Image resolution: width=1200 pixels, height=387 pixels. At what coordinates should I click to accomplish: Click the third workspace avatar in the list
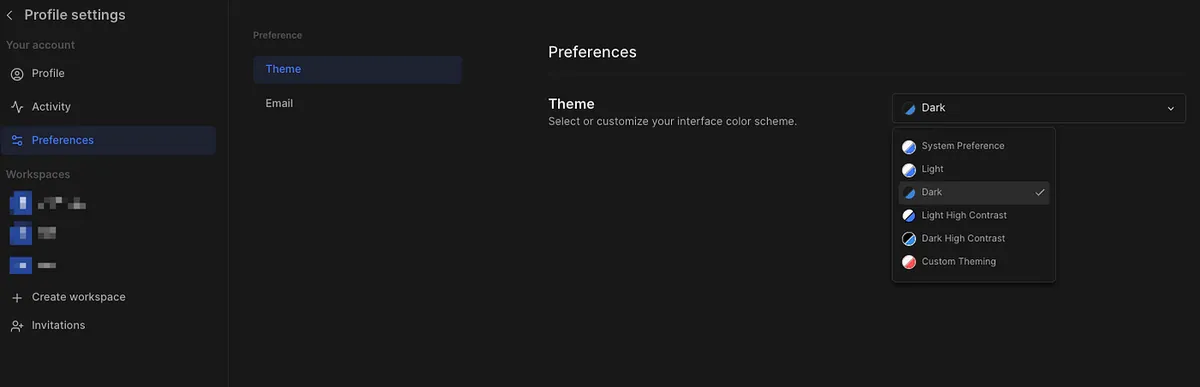pos(21,266)
